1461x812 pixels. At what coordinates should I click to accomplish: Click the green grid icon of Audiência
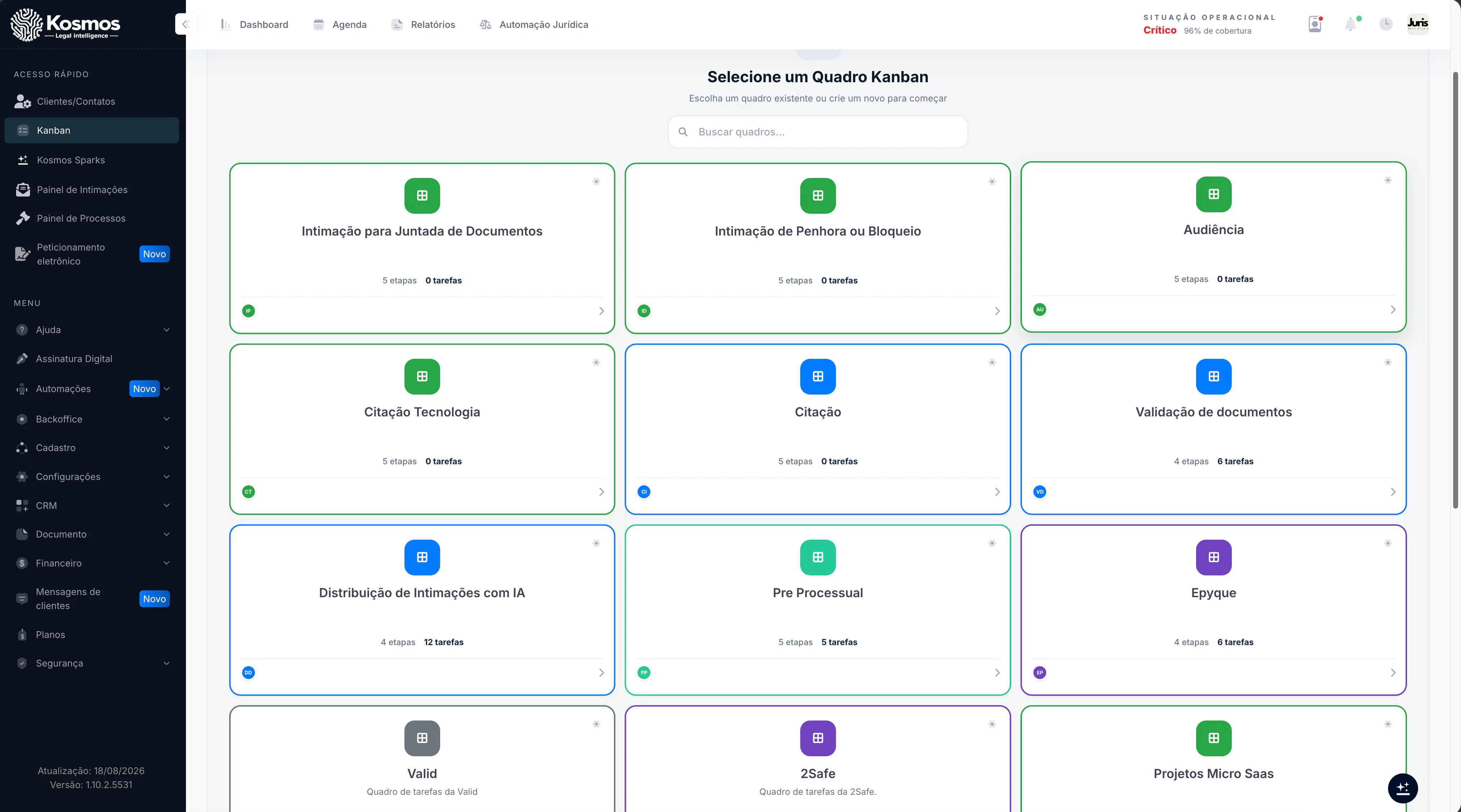point(1214,194)
